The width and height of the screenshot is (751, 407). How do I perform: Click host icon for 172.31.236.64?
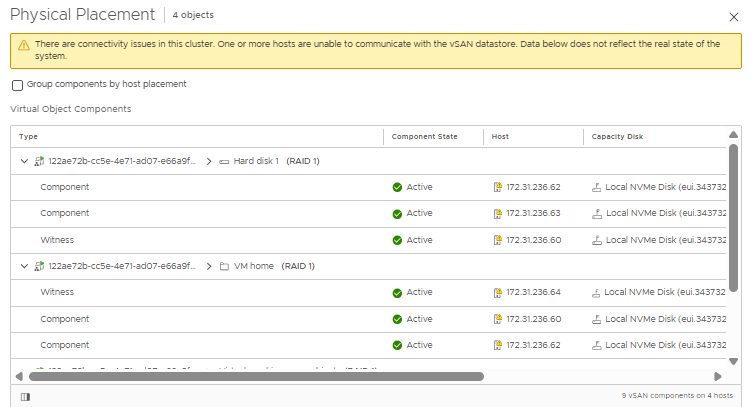click(497, 293)
